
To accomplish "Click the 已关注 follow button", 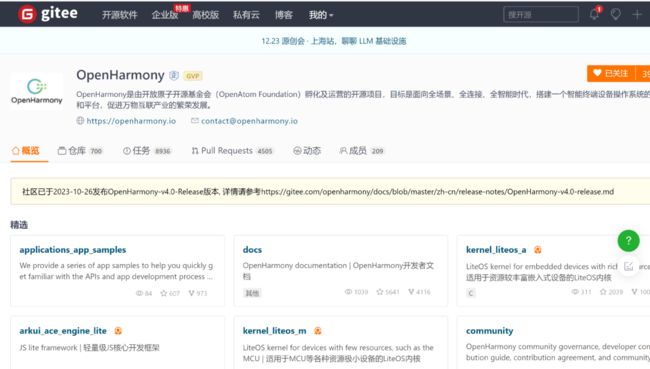I will click(611, 73).
